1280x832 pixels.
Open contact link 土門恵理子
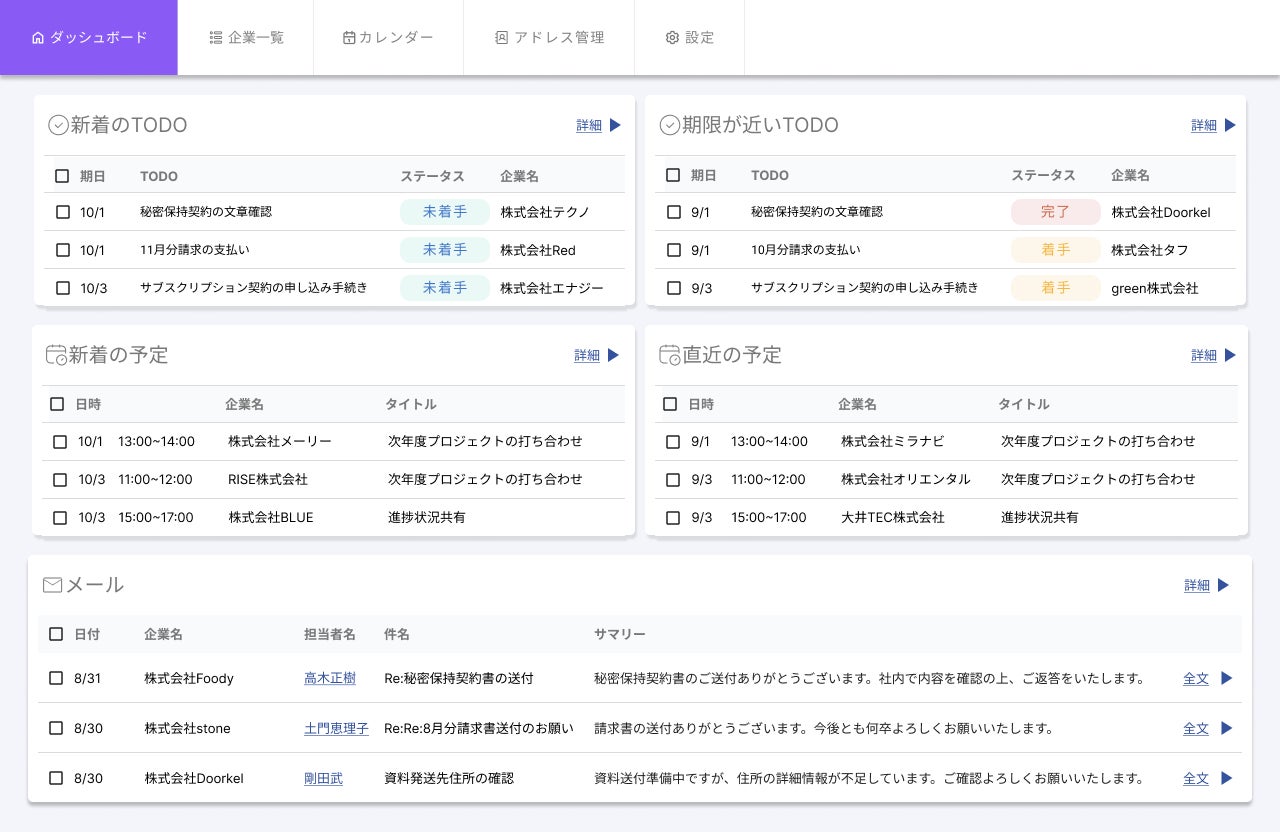tap(336, 728)
